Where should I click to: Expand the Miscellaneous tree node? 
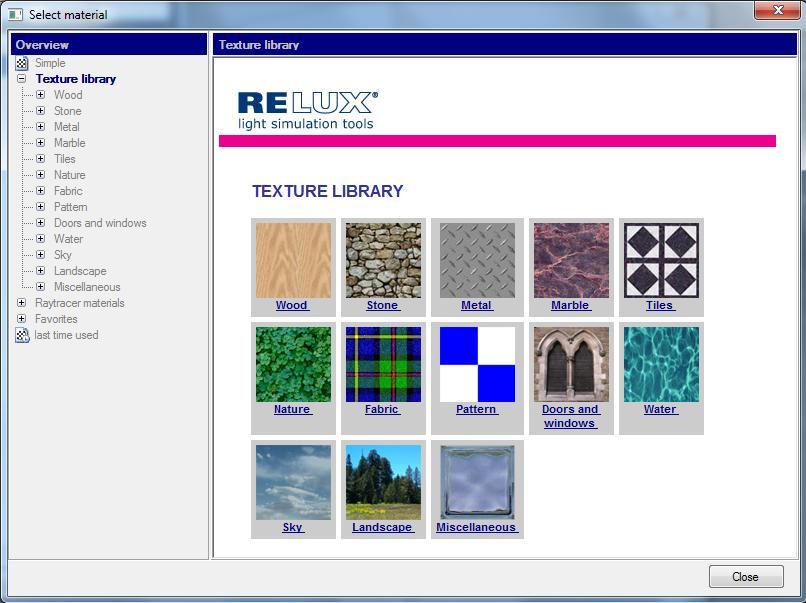41,286
